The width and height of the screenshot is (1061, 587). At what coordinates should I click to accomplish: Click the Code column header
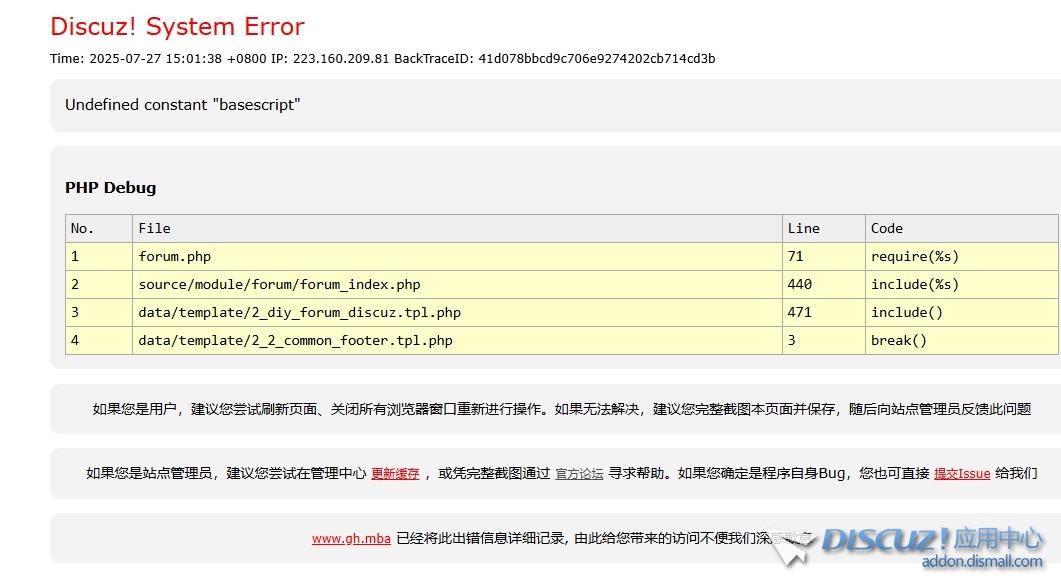pos(962,229)
